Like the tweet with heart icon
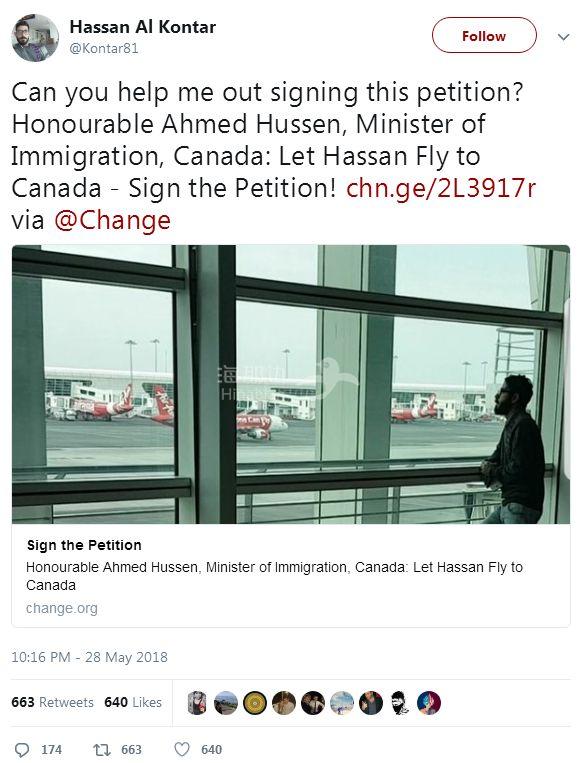Screen dimensions: 578x763 [181, 749]
